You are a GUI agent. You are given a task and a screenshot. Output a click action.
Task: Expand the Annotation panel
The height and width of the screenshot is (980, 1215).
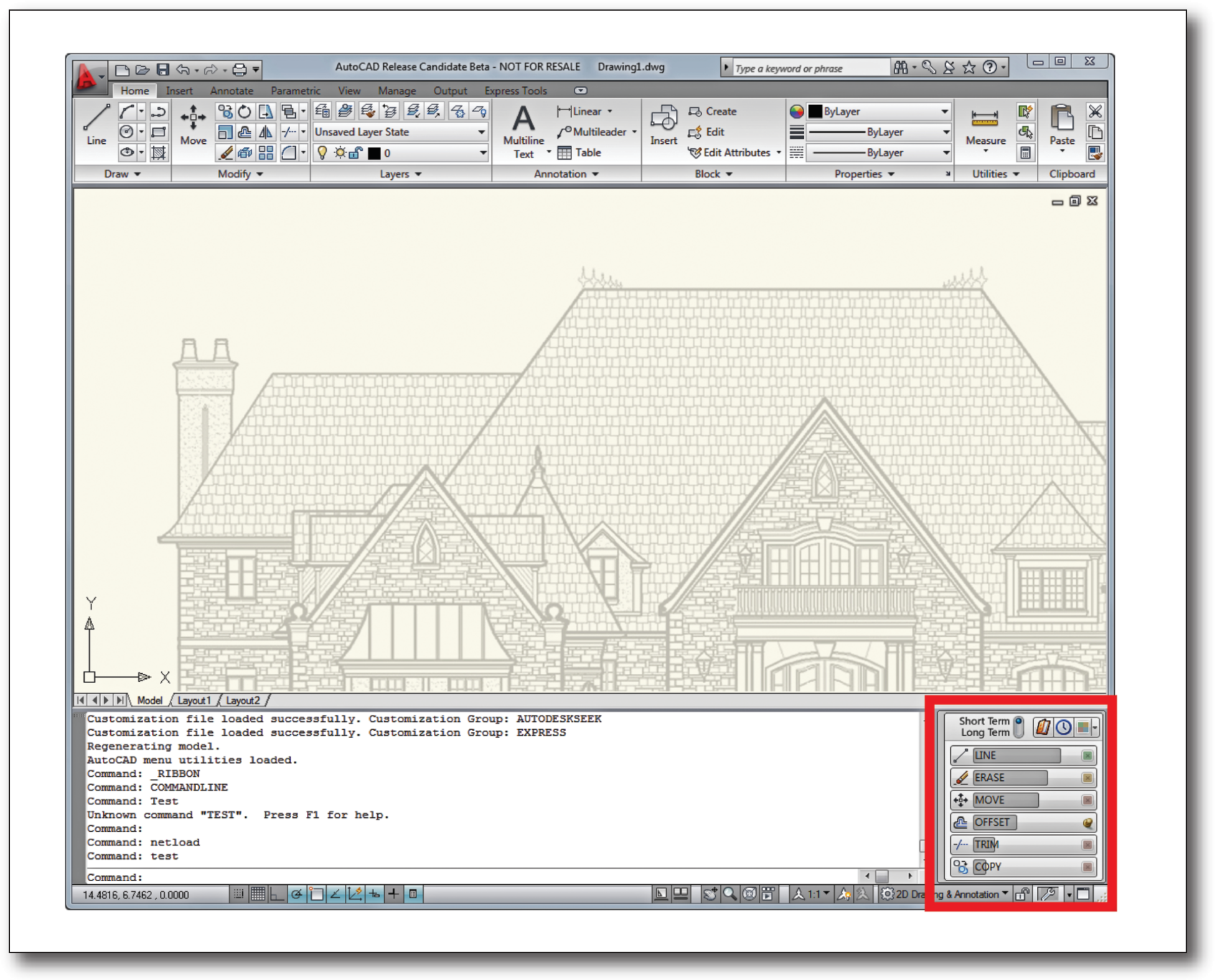pyautogui.click(x=566, y=174)
